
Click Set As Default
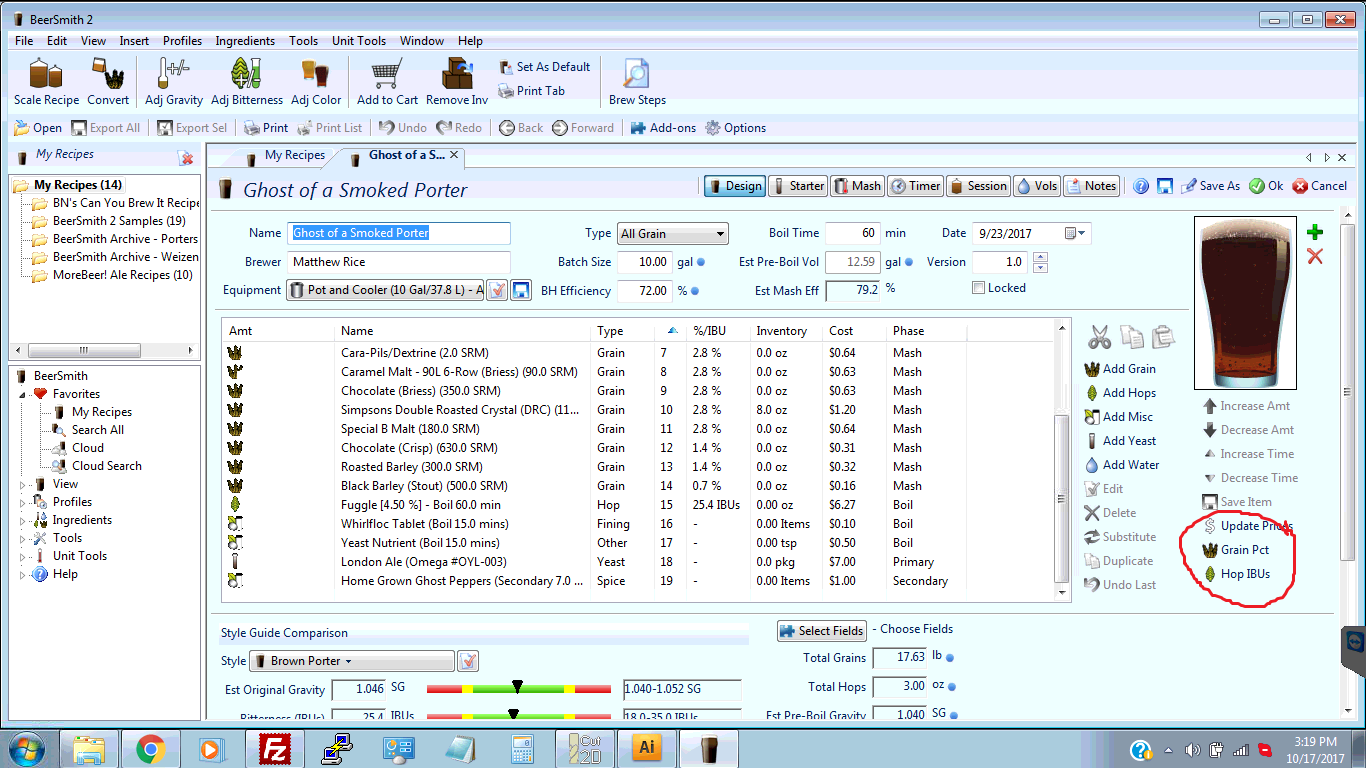545,67
